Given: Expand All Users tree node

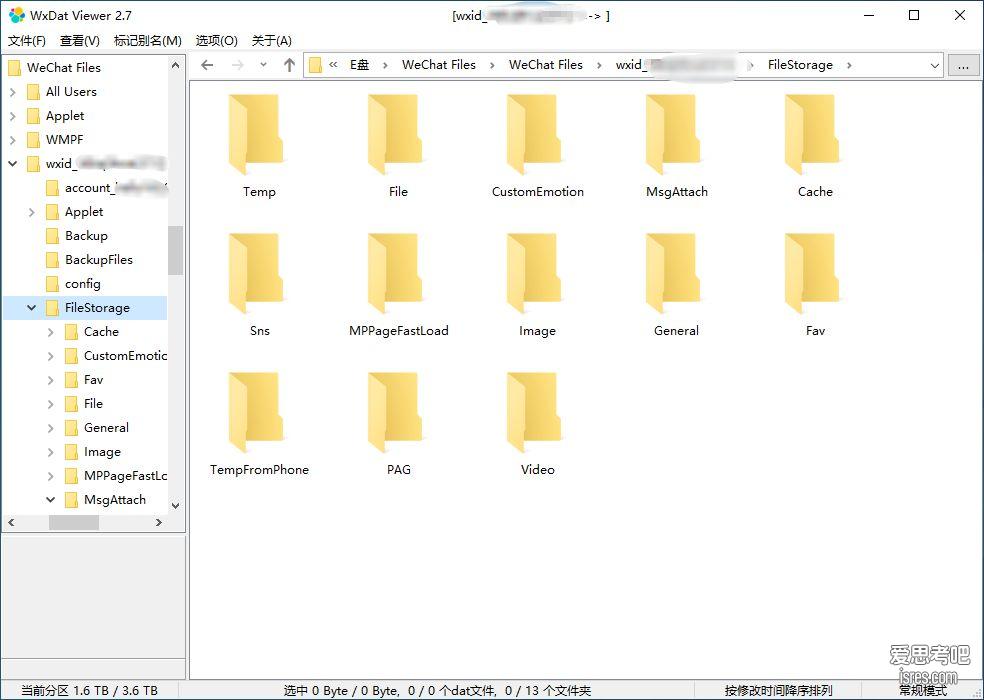Looking at the screenshot, I should [13, 92].
